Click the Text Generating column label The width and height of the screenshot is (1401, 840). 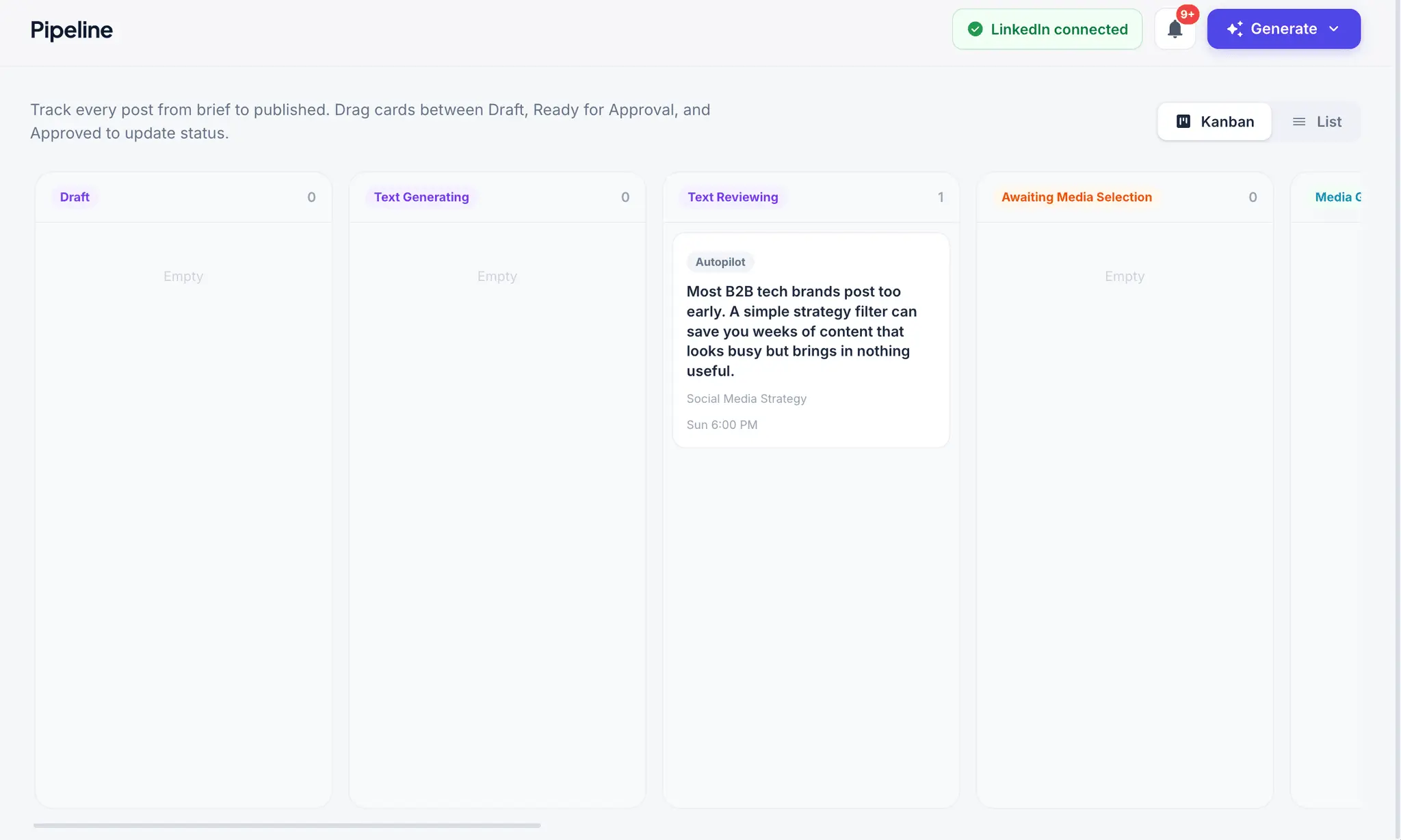(421, 197)
